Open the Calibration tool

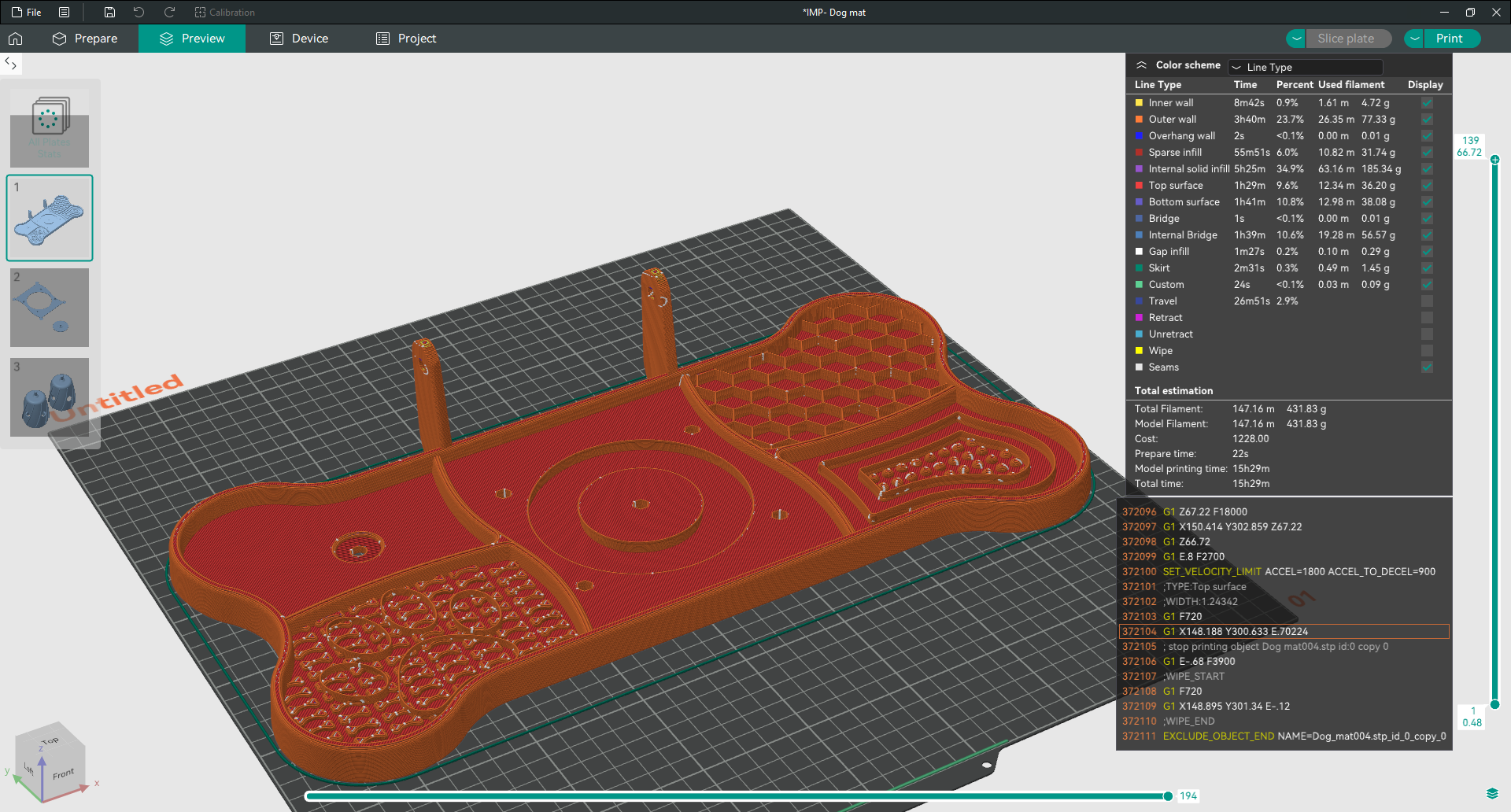(224, 13)
